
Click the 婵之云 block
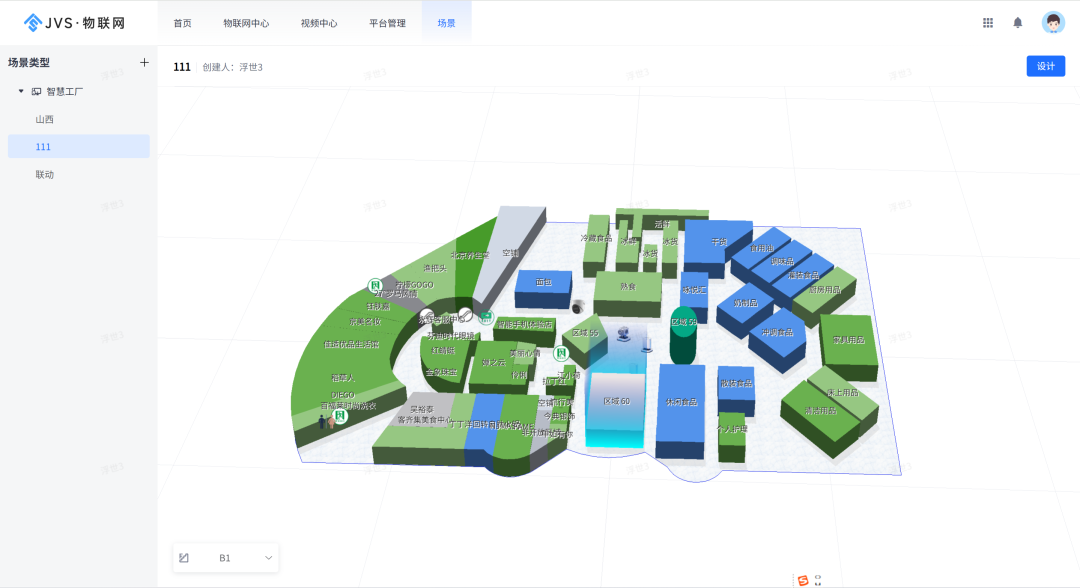494,366
